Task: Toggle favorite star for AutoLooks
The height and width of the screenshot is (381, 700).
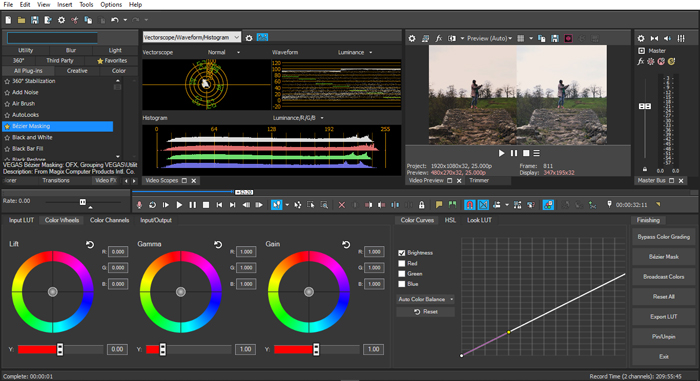Action: [7, 115]
